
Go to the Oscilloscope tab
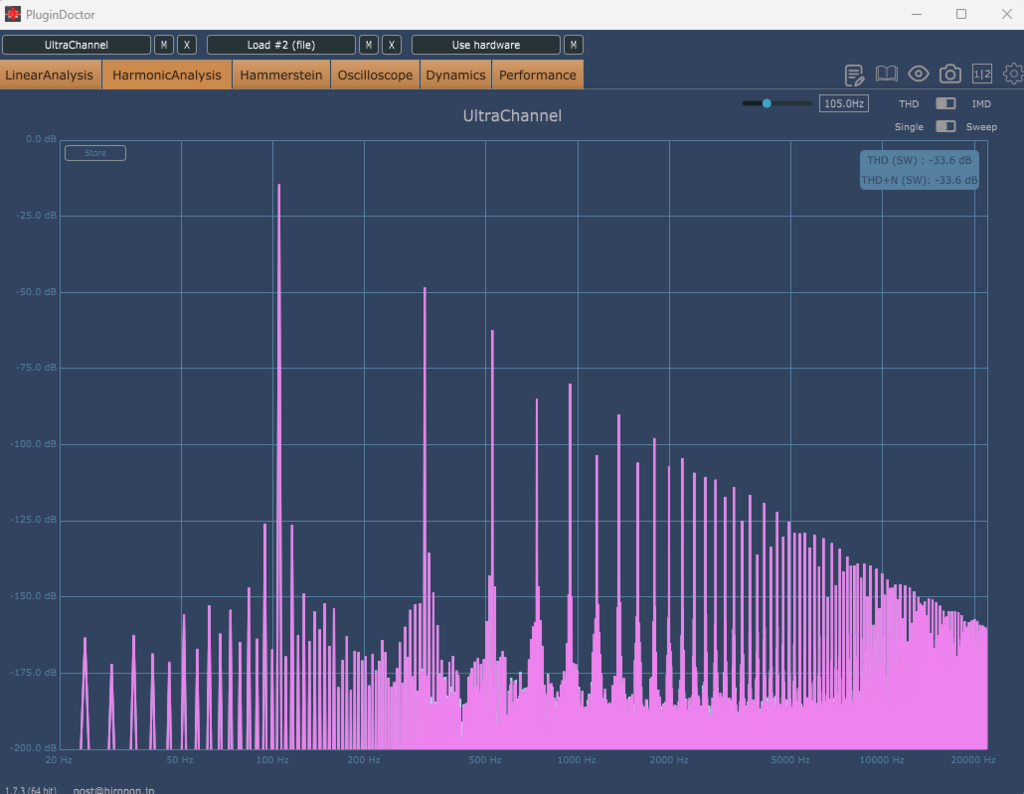pos(376,74)
